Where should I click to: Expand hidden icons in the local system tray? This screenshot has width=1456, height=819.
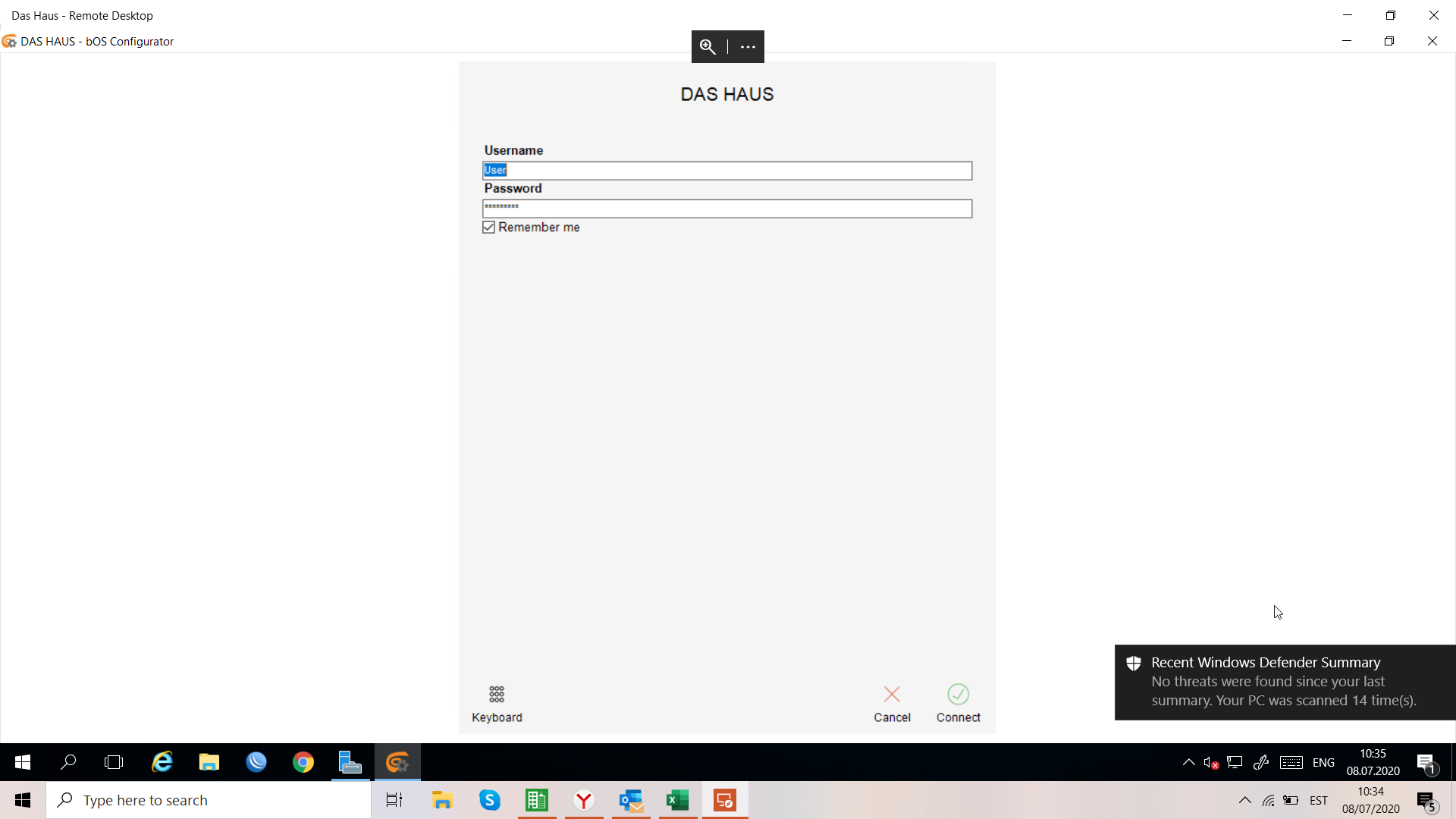[x=1244, y=800]
